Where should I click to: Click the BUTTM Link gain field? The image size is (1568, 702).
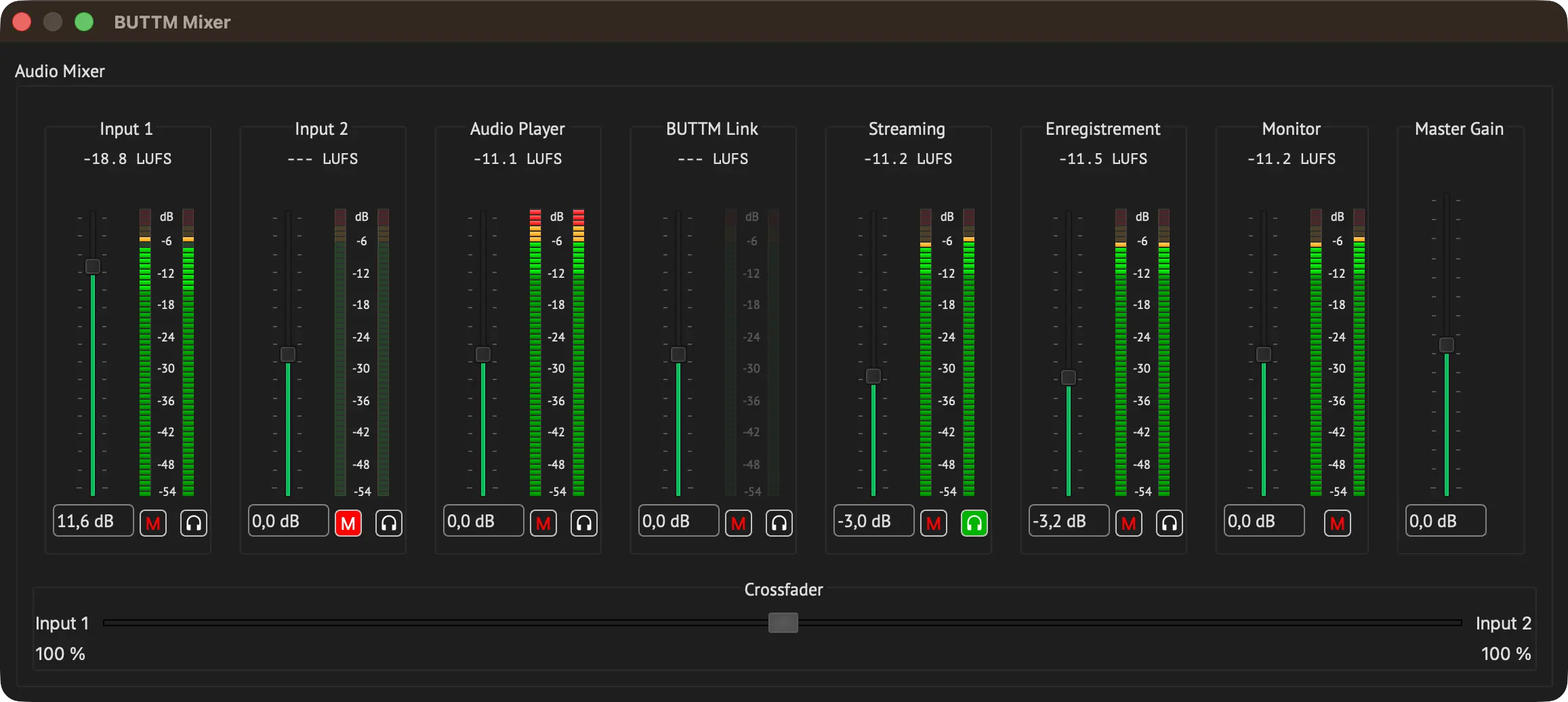pyautogui.click(x=679, y=520)
